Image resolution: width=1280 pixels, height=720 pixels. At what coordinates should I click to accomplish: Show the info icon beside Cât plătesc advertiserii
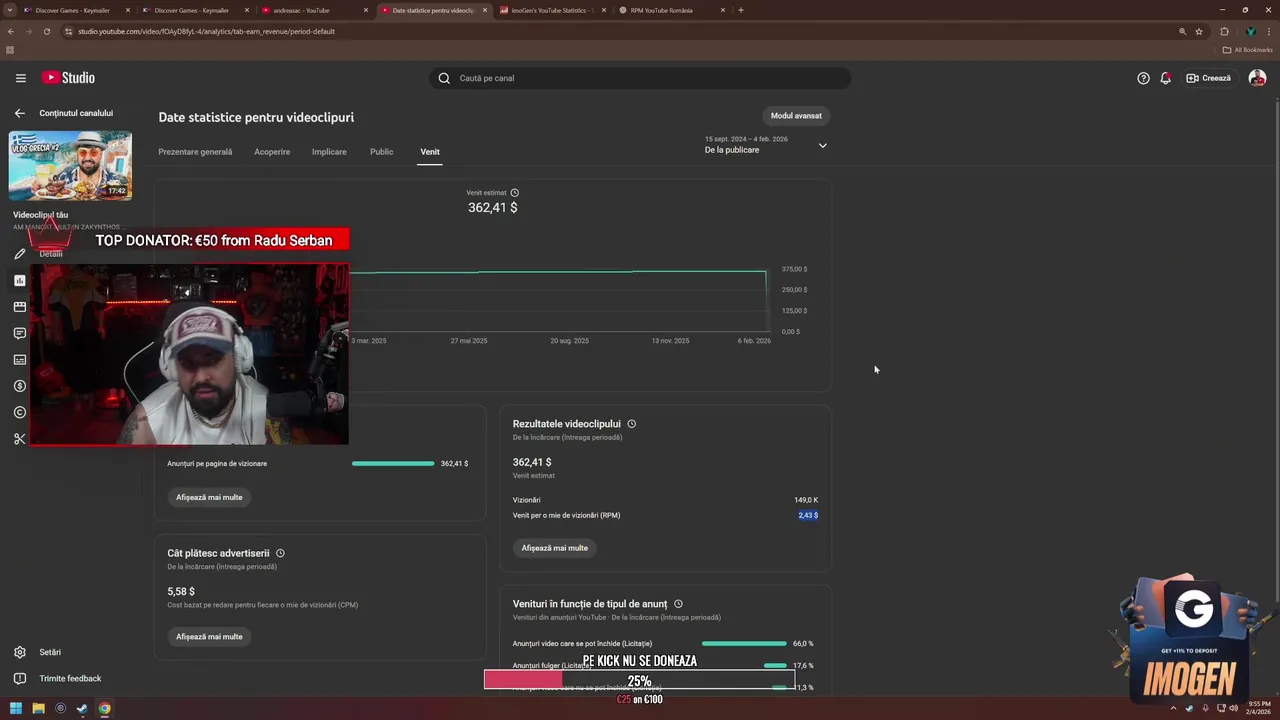click(x=280, y=553)
